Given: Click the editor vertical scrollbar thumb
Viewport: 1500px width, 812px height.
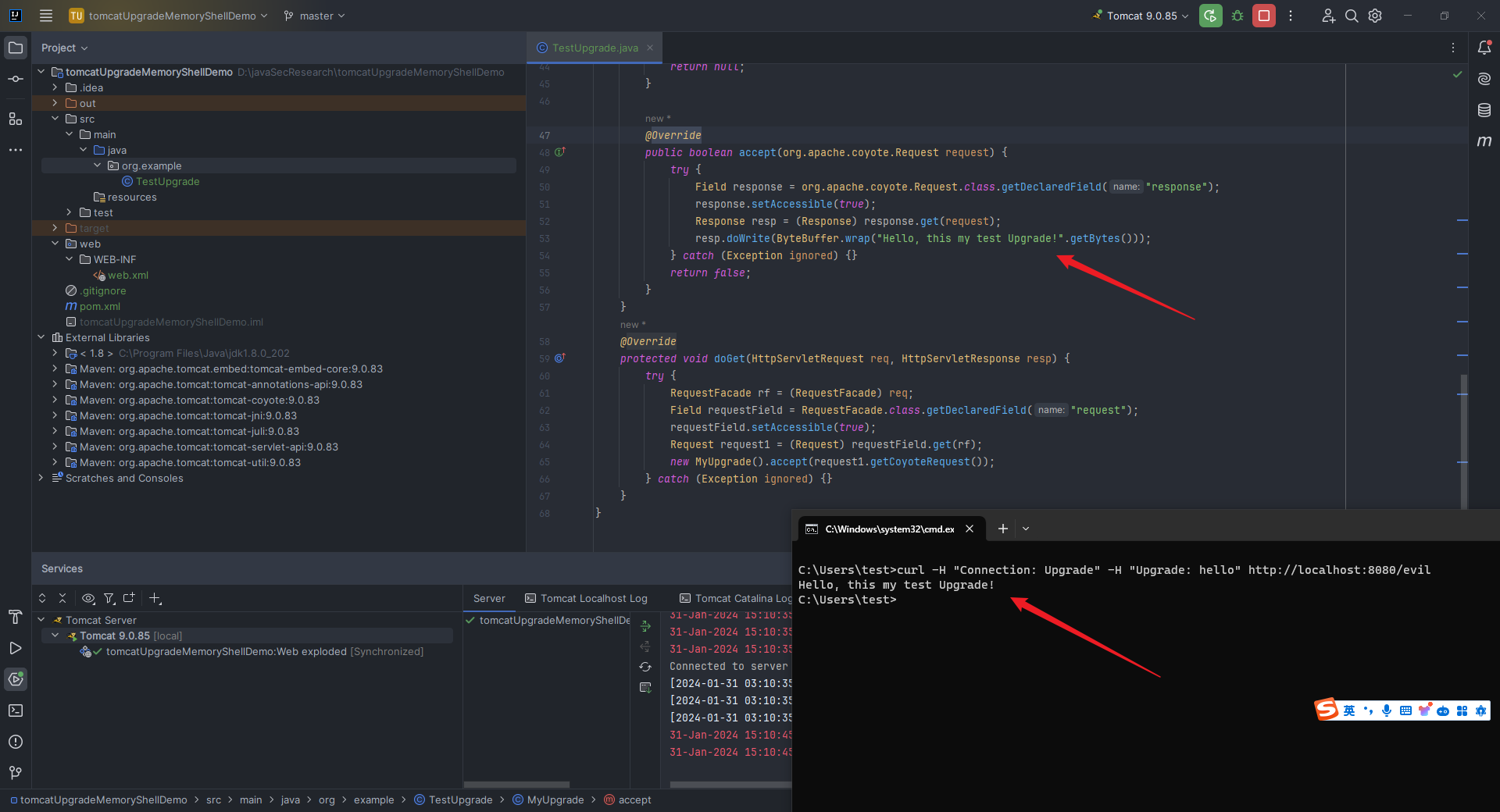Looking at the screenshot, I should click(x=1464, y=441).
